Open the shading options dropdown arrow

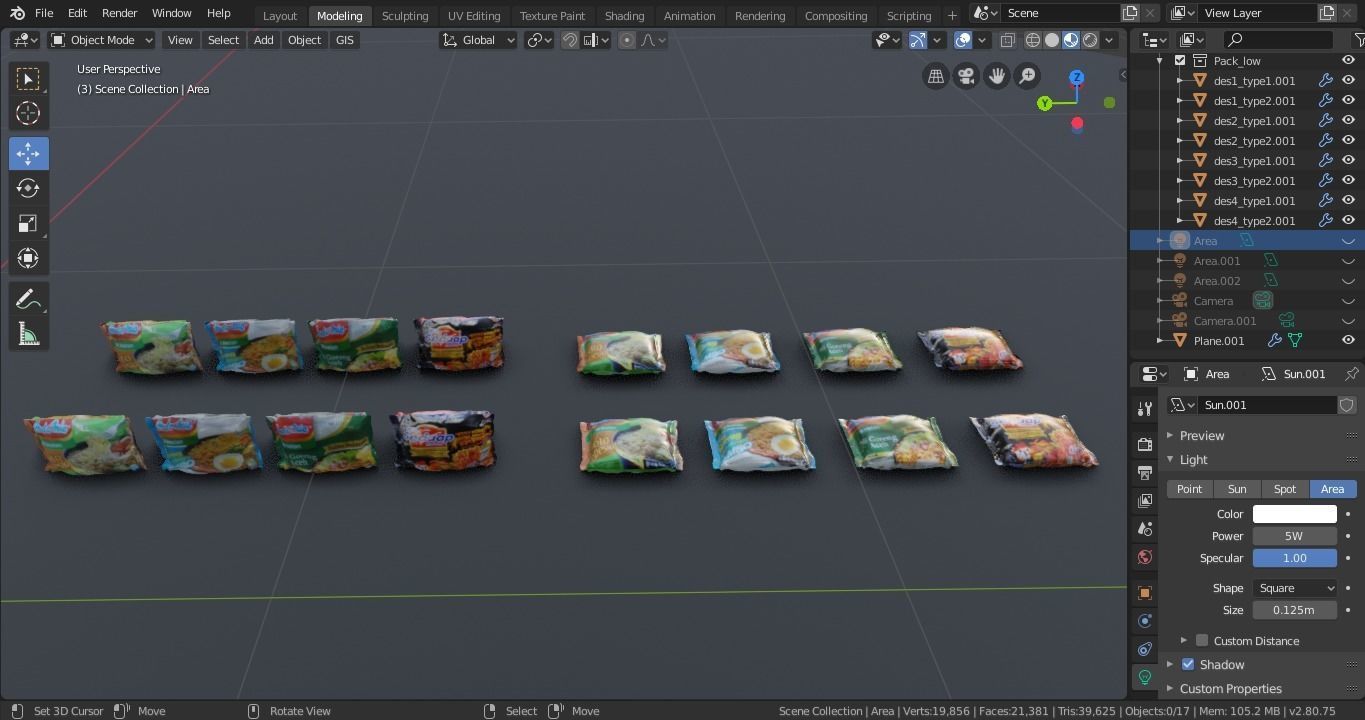click(1109, 40)
